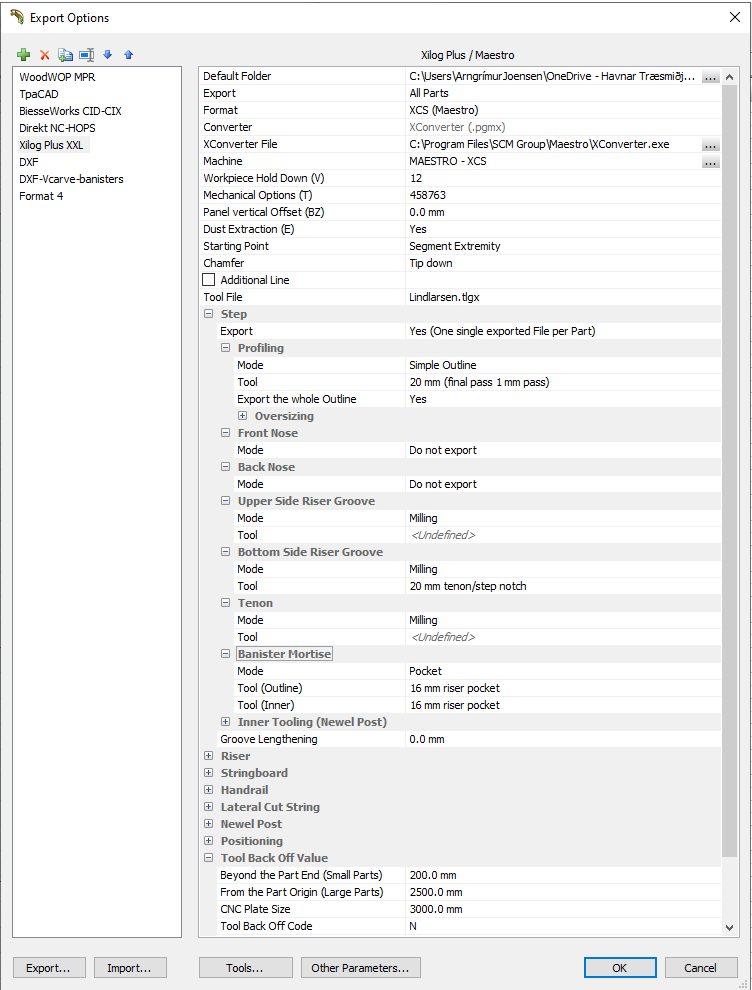The height and width of the screenshot is (990, 752).
Task: Collapse the Profiling group
Action: (225, 348)
